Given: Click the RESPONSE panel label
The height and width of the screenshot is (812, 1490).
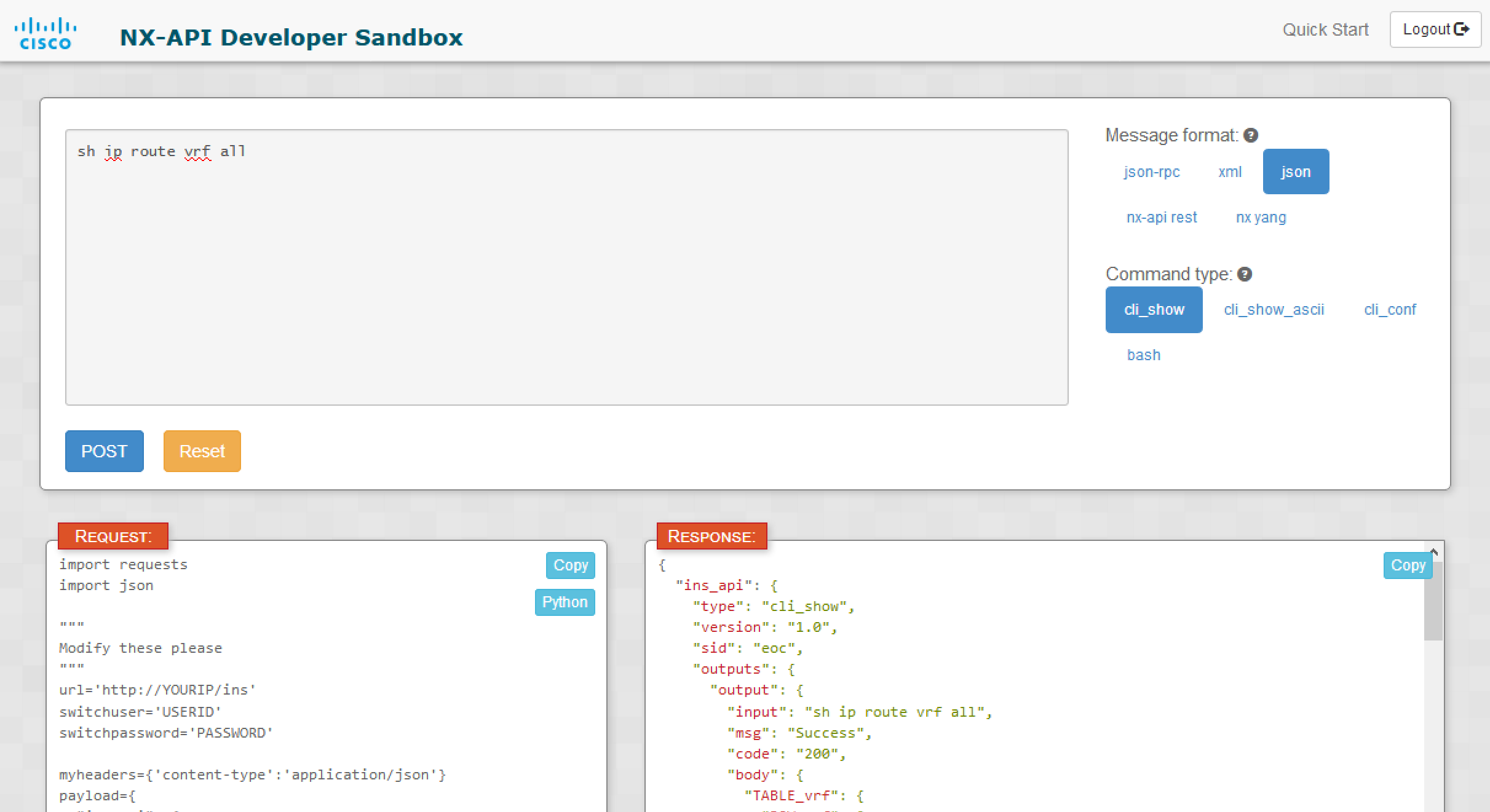Looking at the screenshot, I should (711, 536).
